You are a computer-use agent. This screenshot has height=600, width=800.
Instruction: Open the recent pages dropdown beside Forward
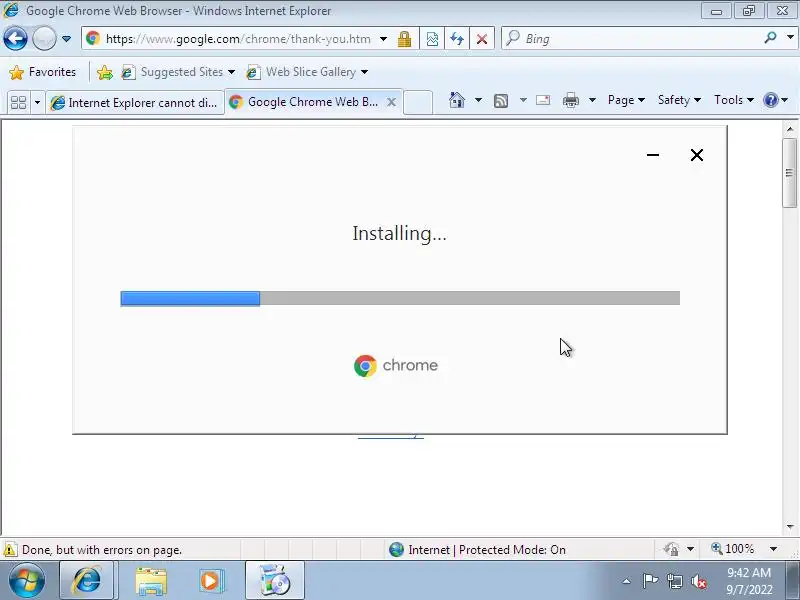click(66, 39)
